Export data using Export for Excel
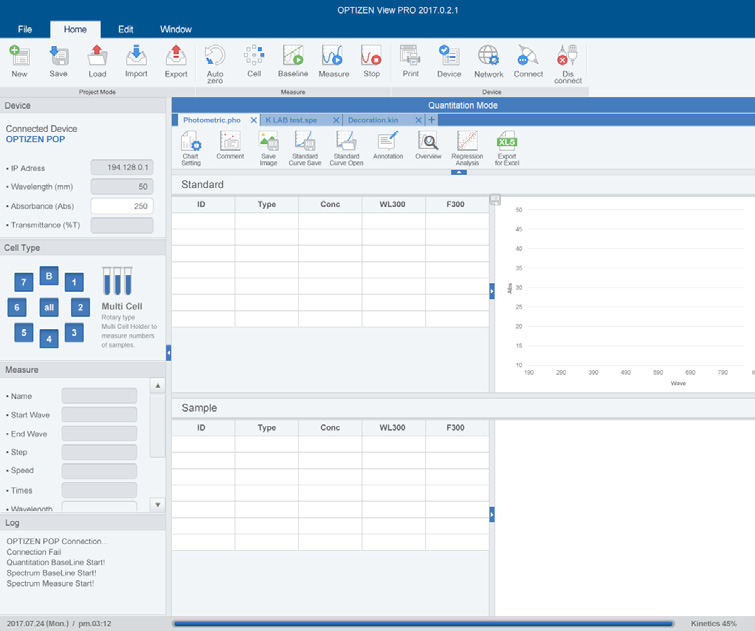 [x=507, y=148]
